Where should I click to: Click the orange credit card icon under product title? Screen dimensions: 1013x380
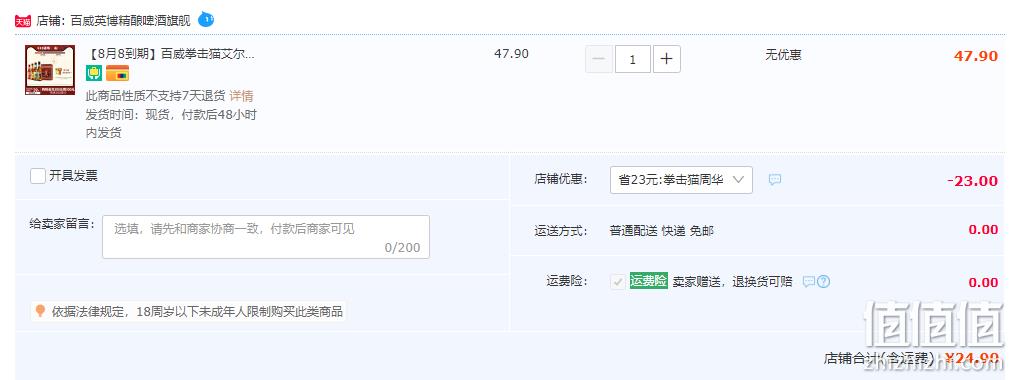(118, 73)
